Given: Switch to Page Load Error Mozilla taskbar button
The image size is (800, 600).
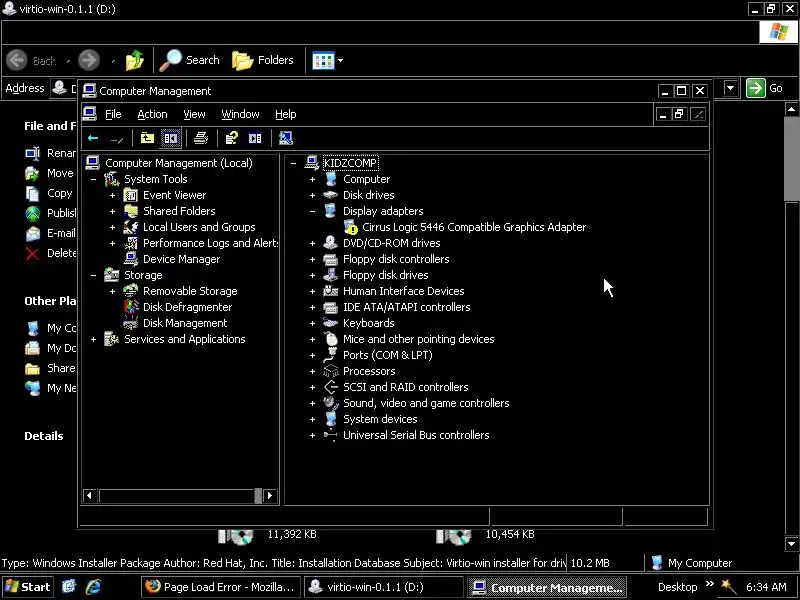Looking at the screenshot, I should (x=220, y=587).
